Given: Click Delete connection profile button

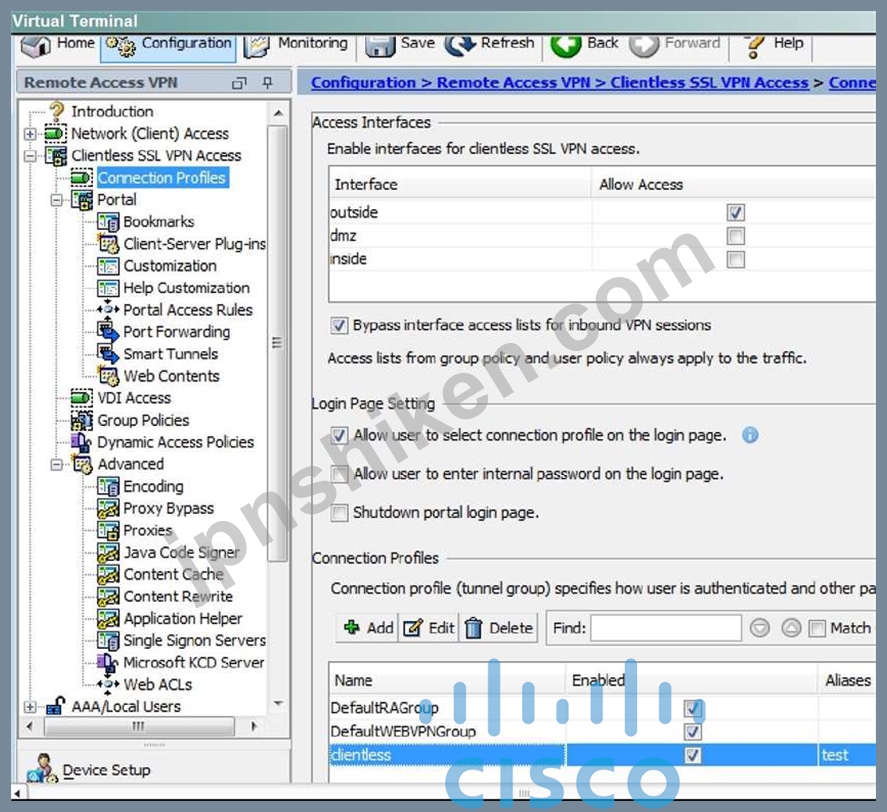Looking at the screenshot, I should coord(498,628).
